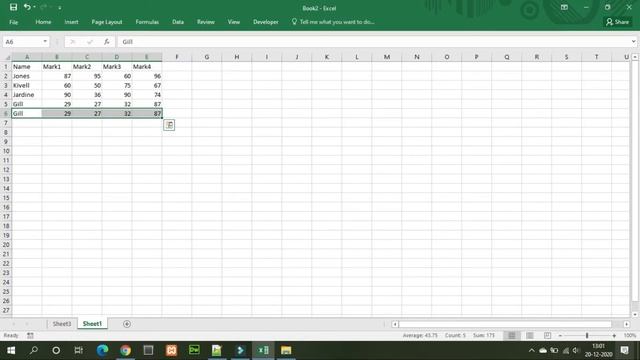Open the Review tab
Screen dimensions: 640x360
click(206, 22)
